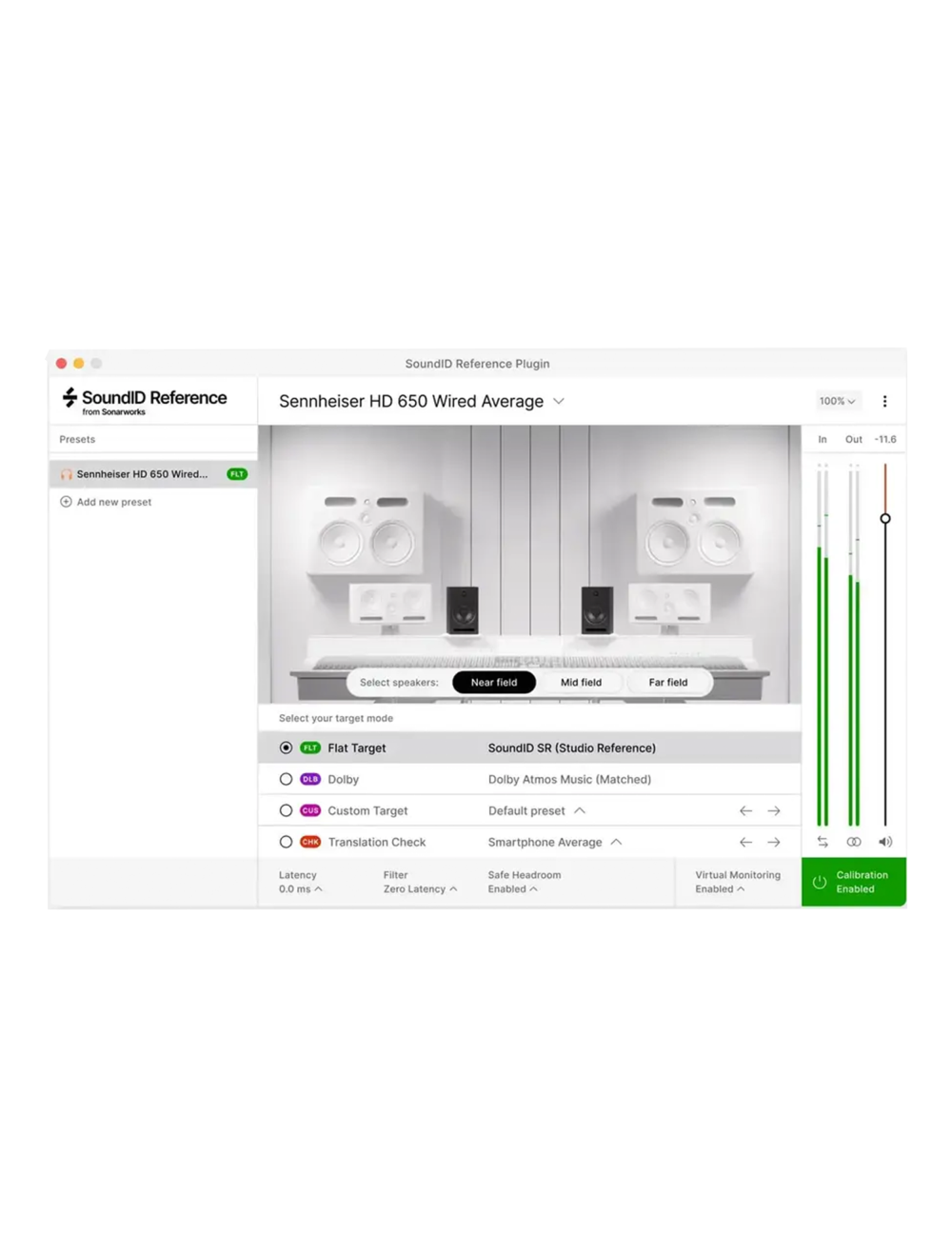952x1257 pixels.
Task: Click the power icon on Calibration Enabled
Action: 820,882
